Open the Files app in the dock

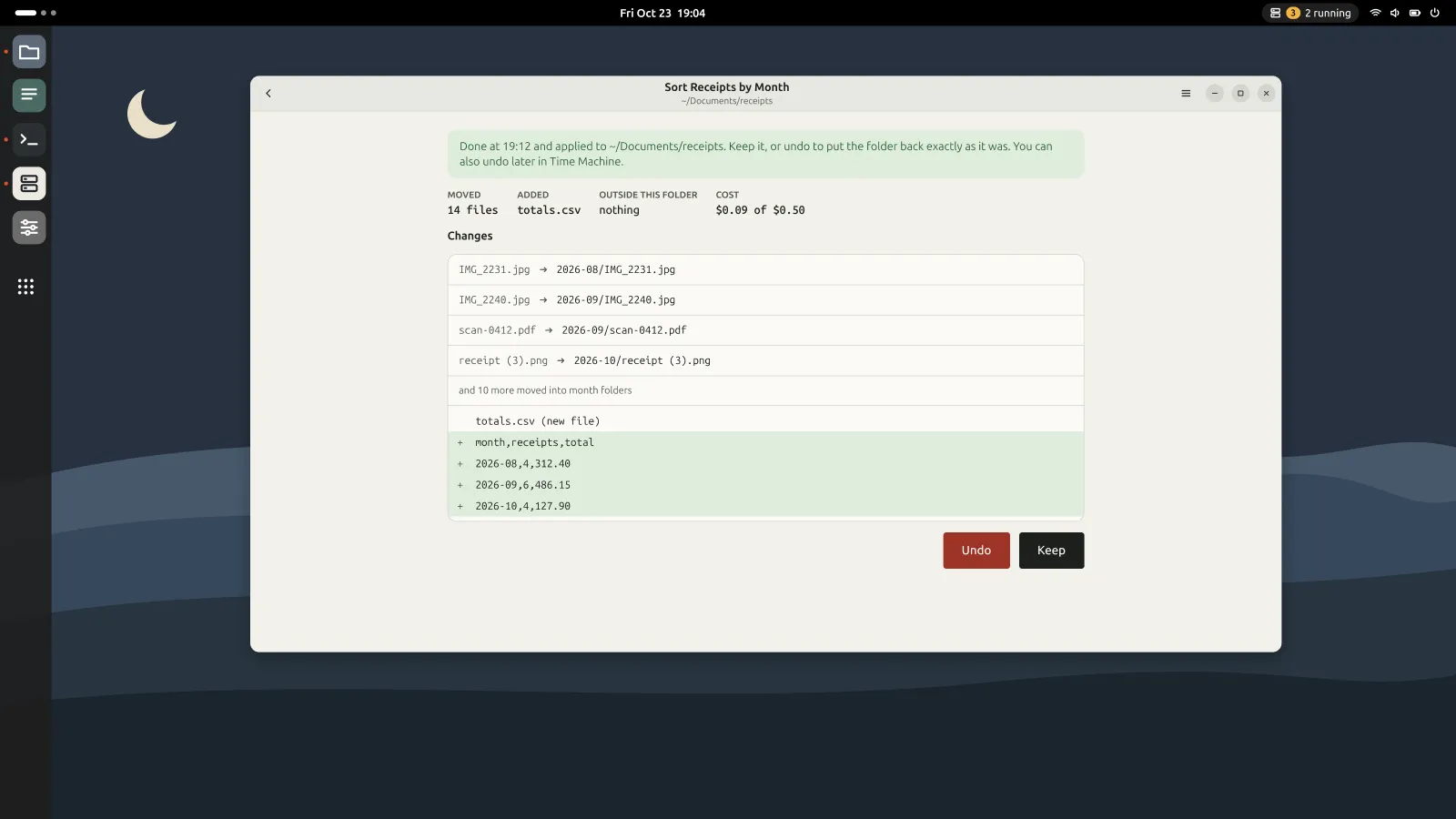29,52
